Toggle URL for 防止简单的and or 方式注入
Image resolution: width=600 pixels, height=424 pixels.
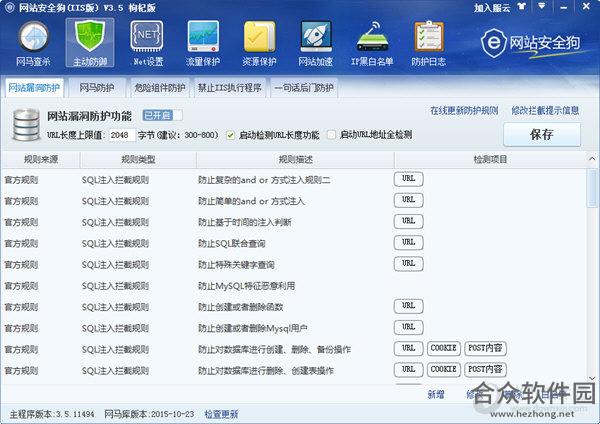click(x=409, y=200)
